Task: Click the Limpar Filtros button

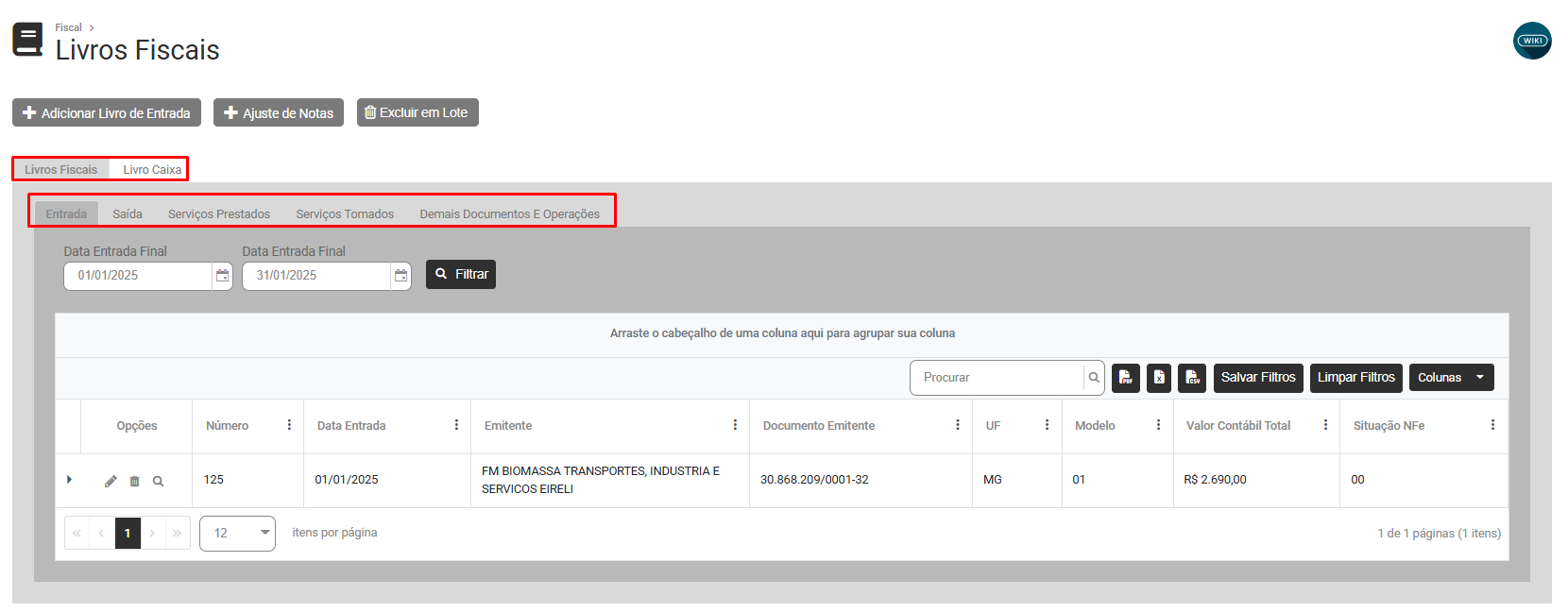Action: pos(1356,378)
